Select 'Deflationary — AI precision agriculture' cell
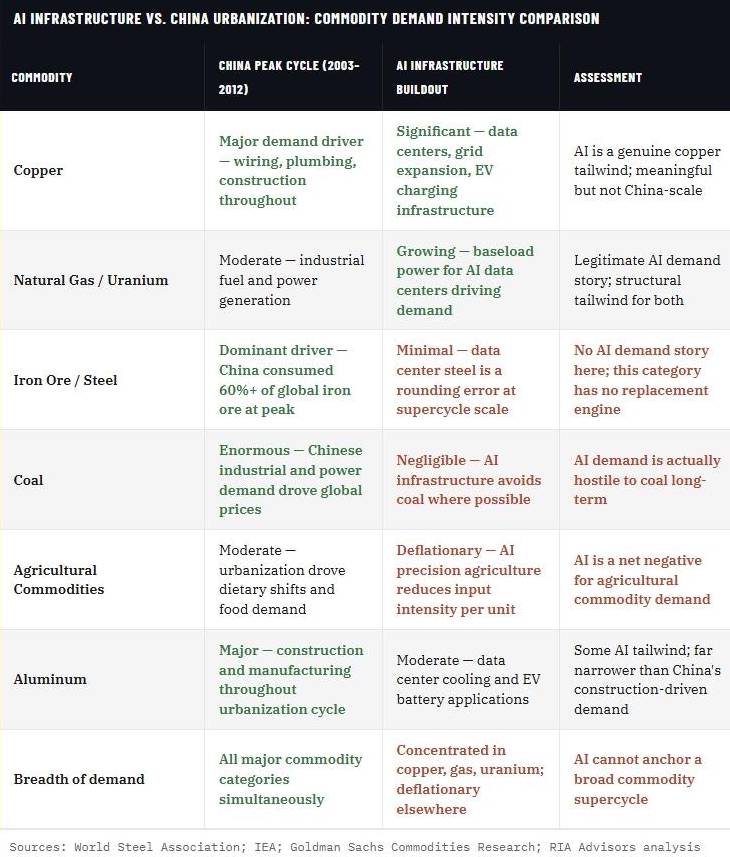Image resolution: width=730 pixels, height=857 pixels. coord(468,580)
